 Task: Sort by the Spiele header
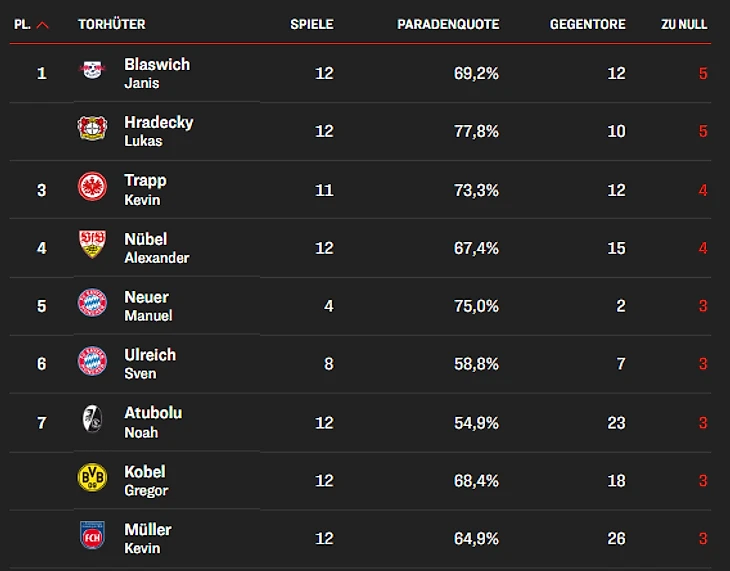click(311, 24)
